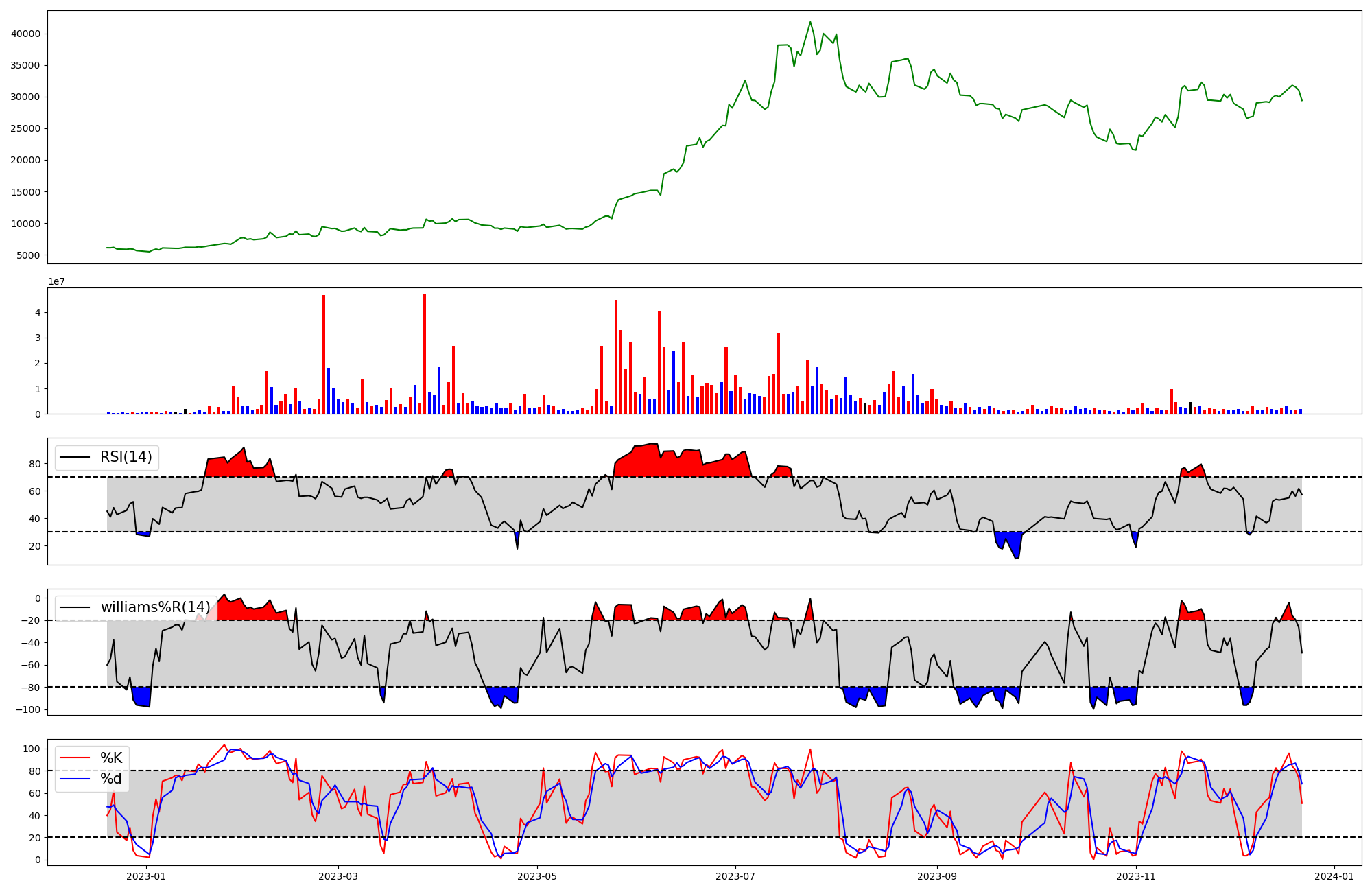Click the blue line swatch beside %d
The width and height of the screenshot is (1372, 892).
(75, 779)
